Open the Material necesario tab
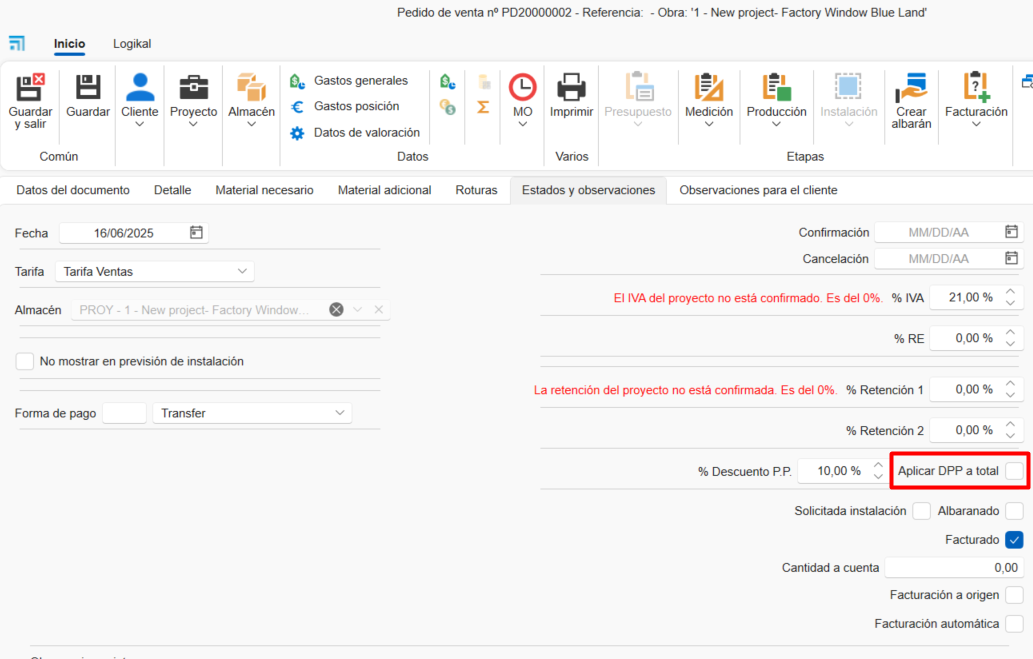 (264, 190)
